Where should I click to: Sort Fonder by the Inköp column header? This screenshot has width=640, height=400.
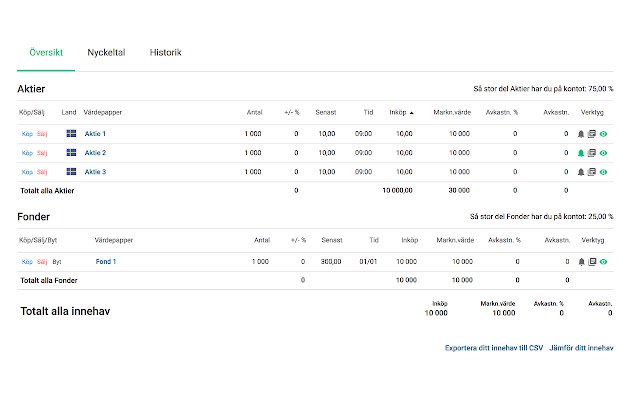410,240
